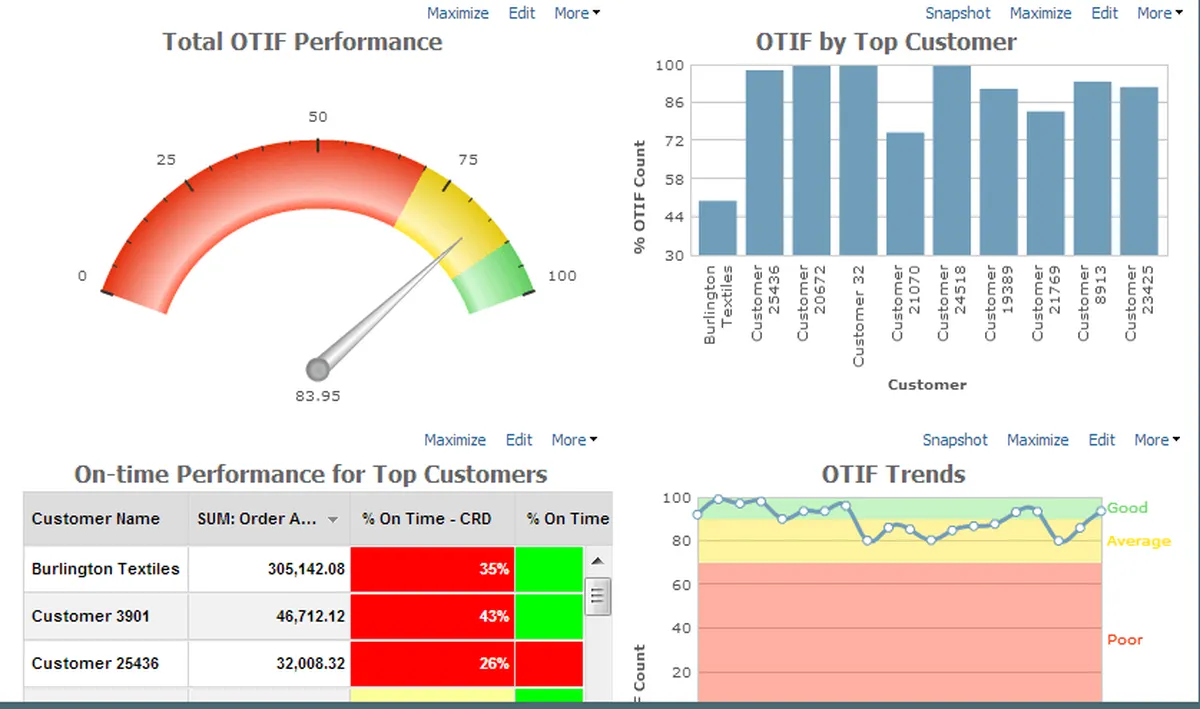Click the gauge needle pivot knob
The height and width of the screenshot is (709, 1200).
318,370
